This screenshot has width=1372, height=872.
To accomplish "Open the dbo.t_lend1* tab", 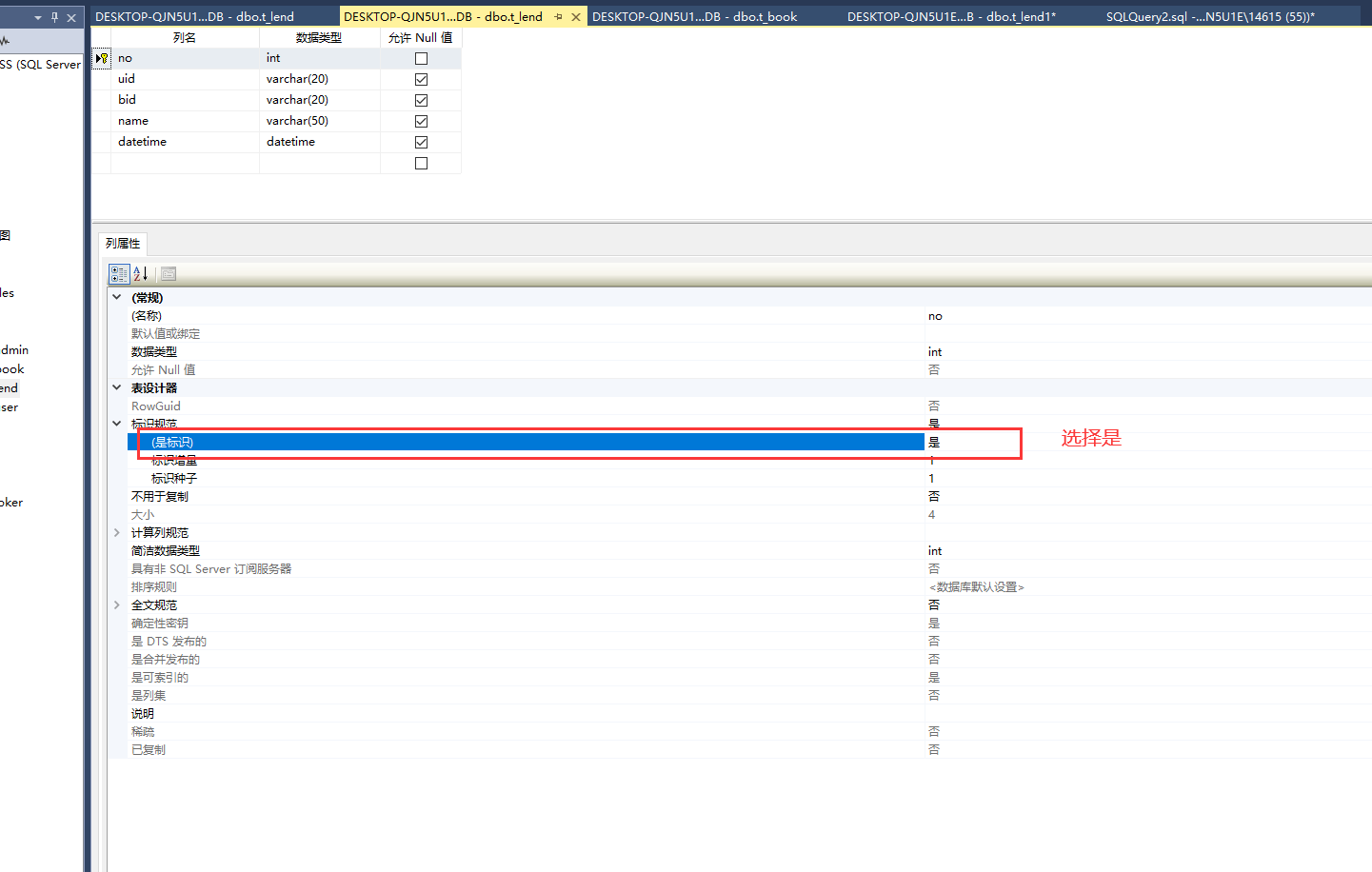I will tap(952, 17).
